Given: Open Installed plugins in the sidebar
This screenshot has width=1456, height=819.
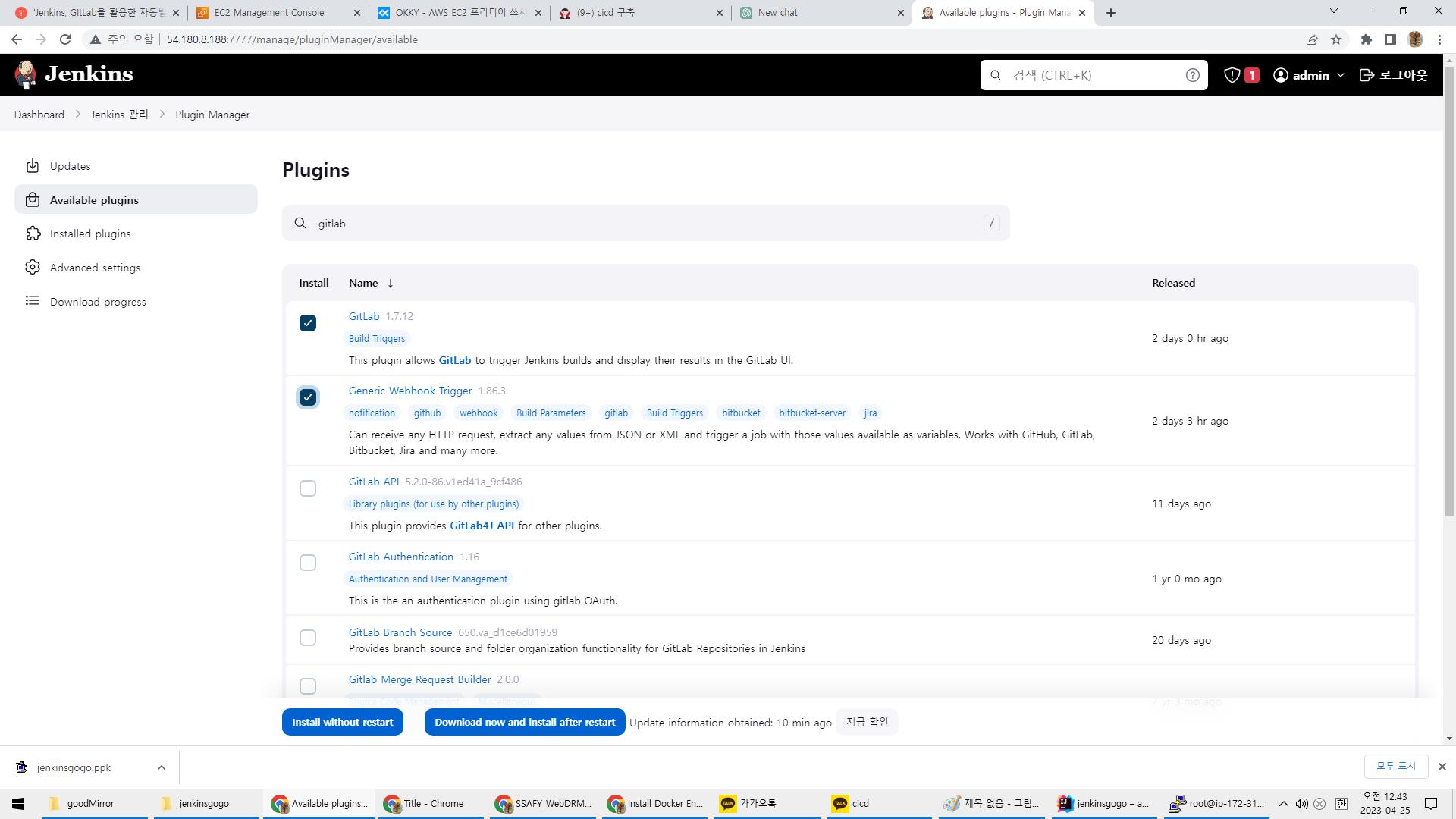Looking at the screenshot, I should (89, 234).
